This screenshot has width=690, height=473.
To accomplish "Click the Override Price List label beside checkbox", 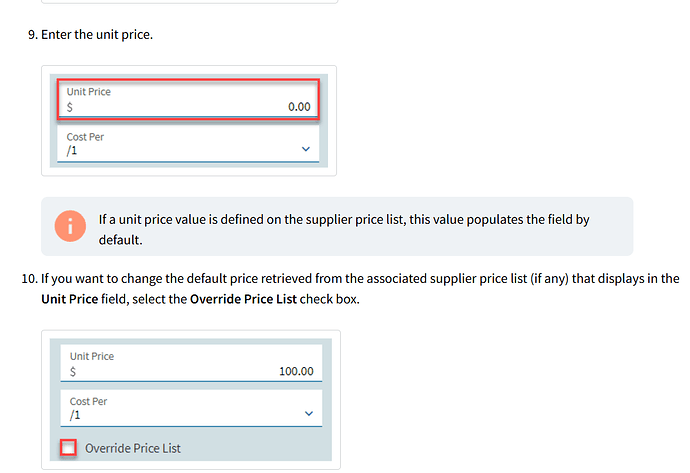I will coord(132,448).
